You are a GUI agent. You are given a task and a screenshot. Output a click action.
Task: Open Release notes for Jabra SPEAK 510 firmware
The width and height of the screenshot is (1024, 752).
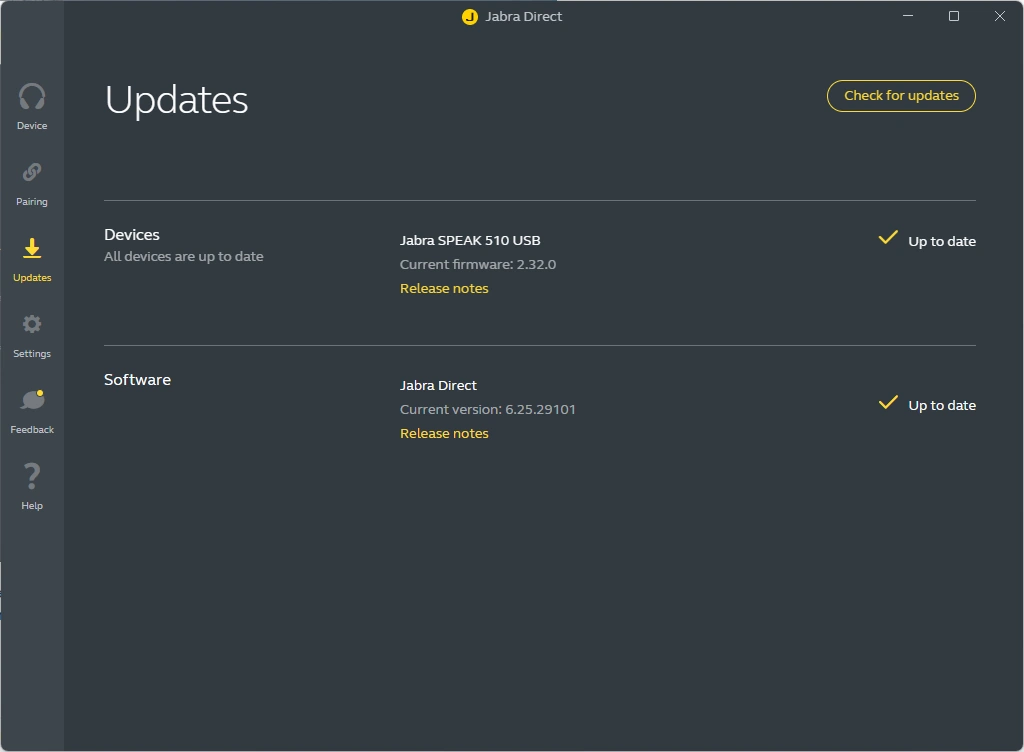tap(444, 289)
